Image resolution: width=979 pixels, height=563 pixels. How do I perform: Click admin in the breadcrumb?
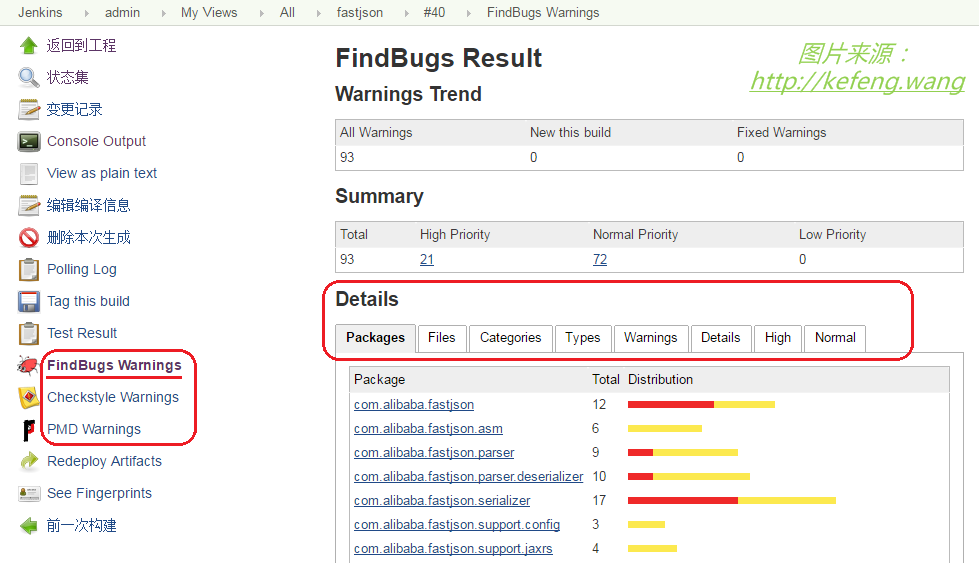[122, 12]
